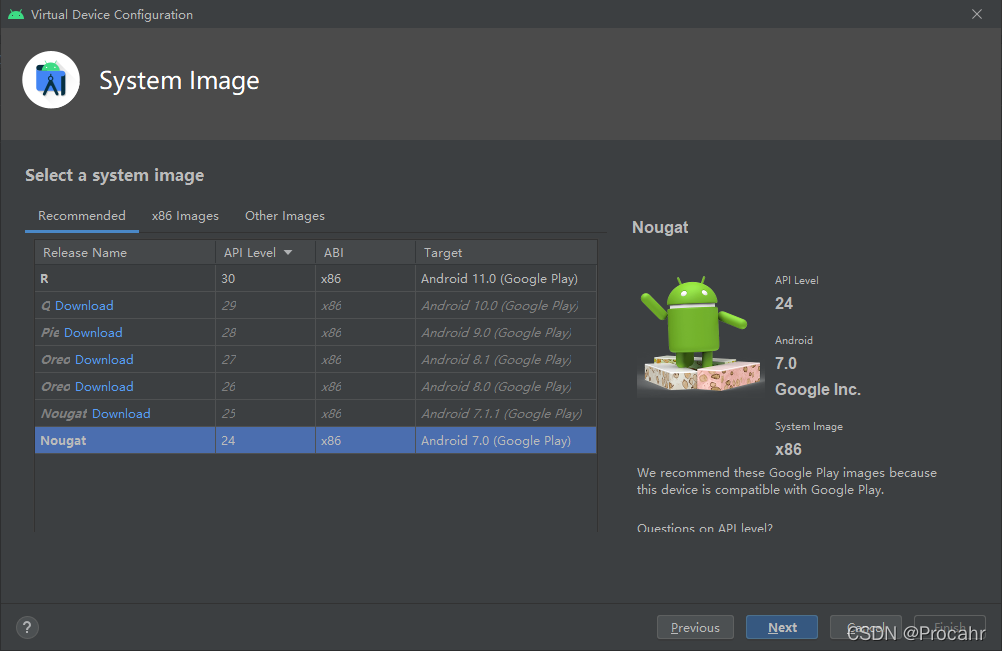Download Nougat API 25 image
This screenshot has height=651, width=1002.
point(121,413)
